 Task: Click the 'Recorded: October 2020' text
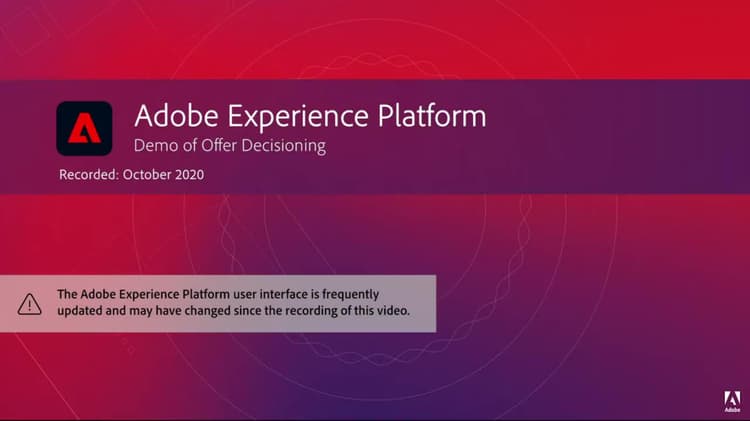(132, 175)
